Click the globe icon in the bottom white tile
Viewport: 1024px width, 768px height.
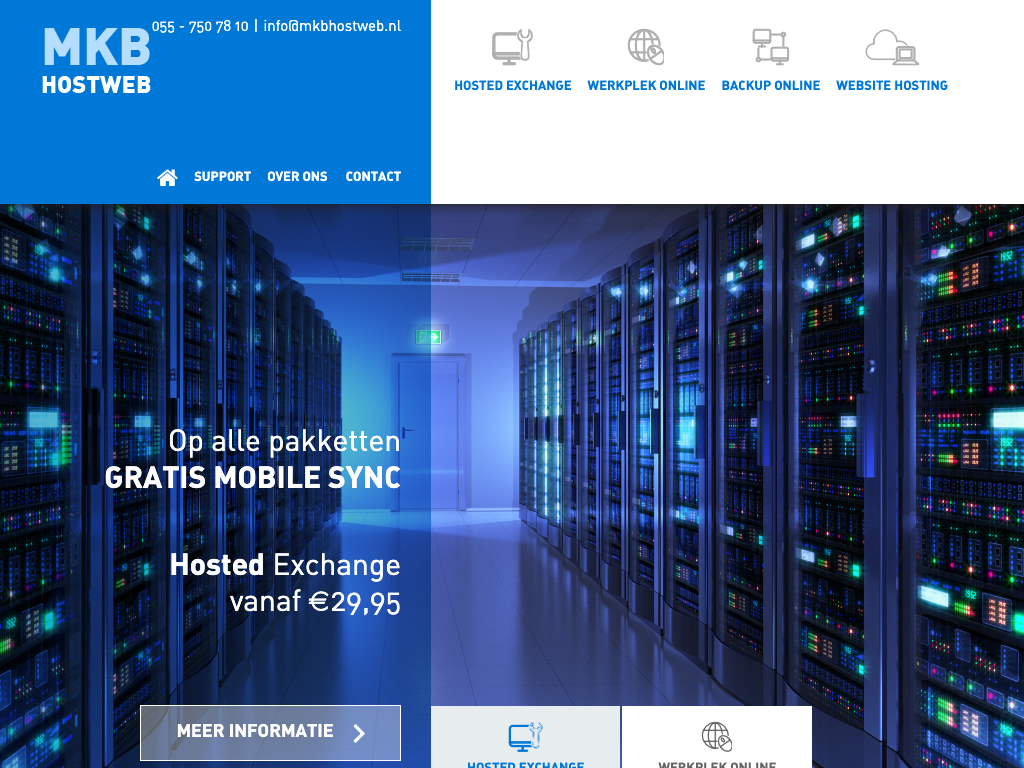pyautogui.click(x=716, y=737)
